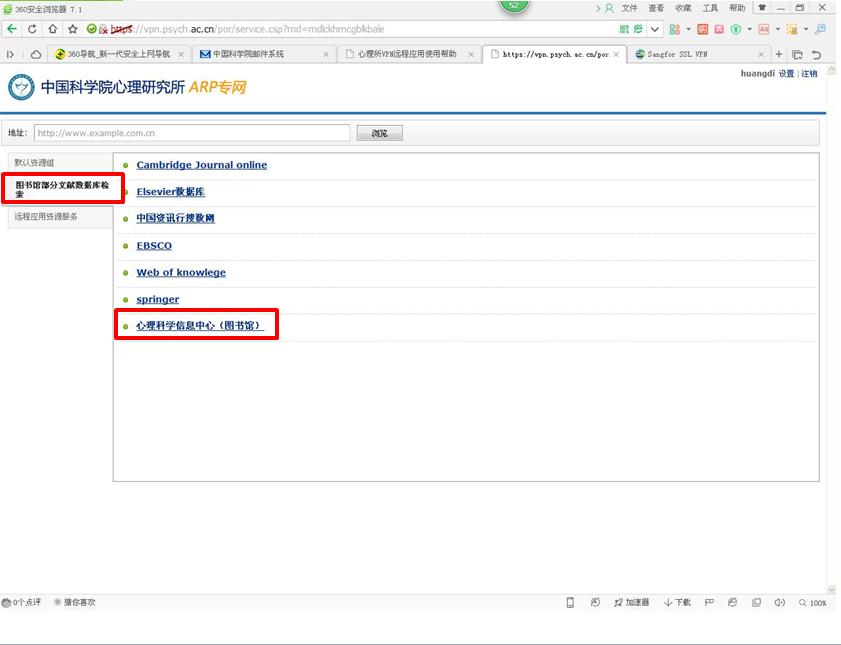
Task: Reload the current page
Action: [x=32, y=29]
